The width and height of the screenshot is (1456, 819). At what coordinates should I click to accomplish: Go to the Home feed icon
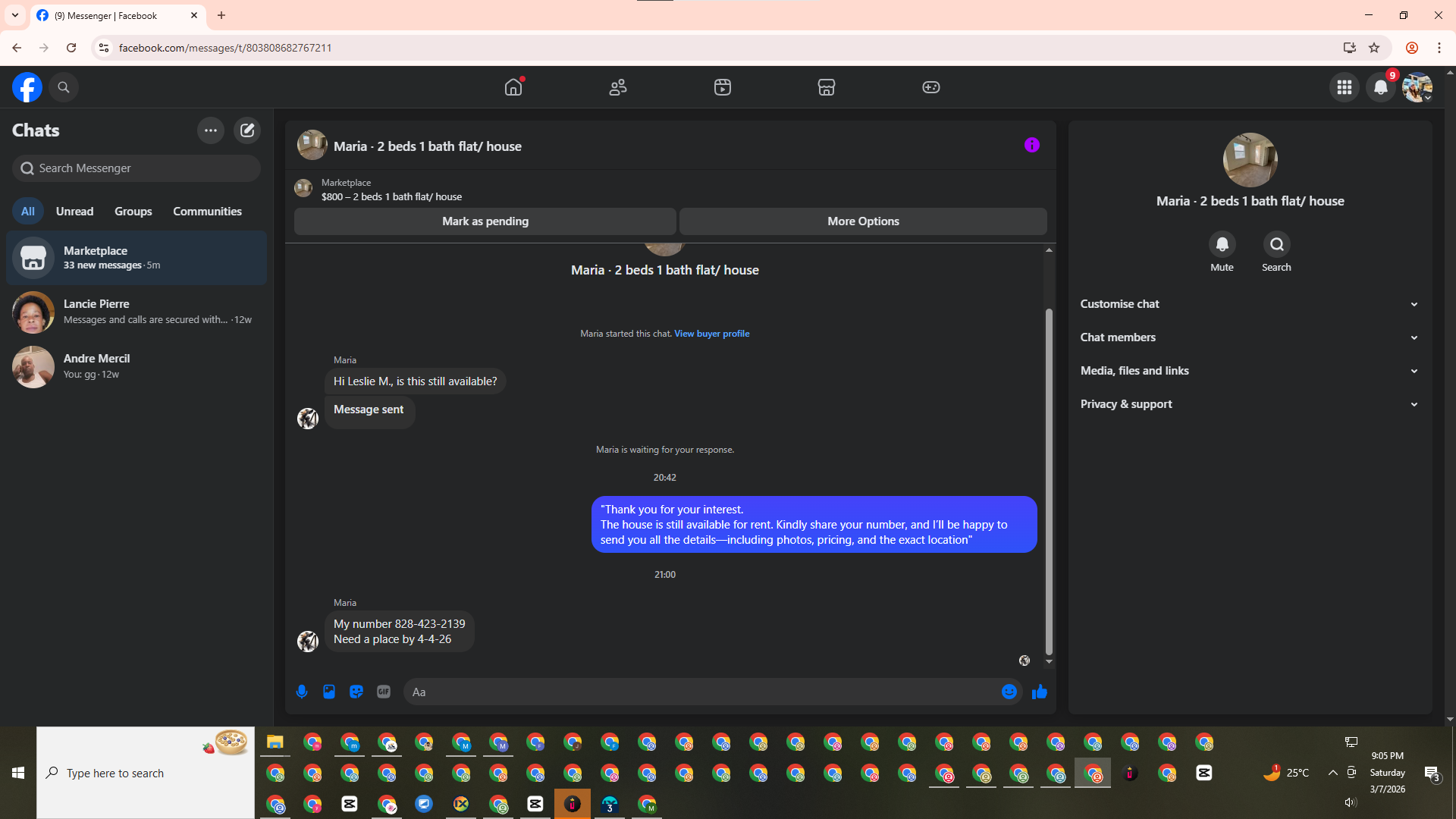click(513, 87)
